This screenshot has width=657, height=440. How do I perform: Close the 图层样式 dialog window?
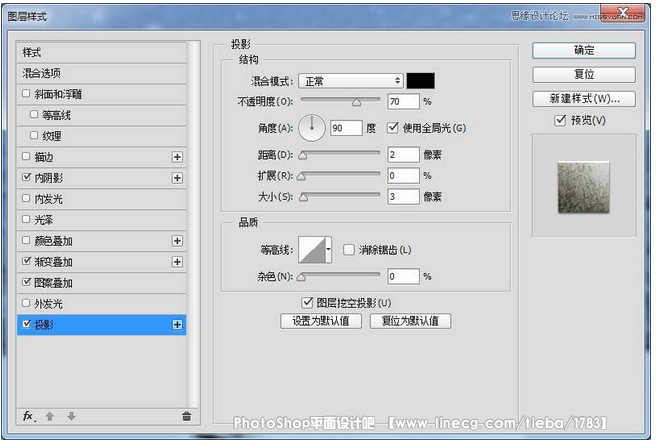(623, 13)
